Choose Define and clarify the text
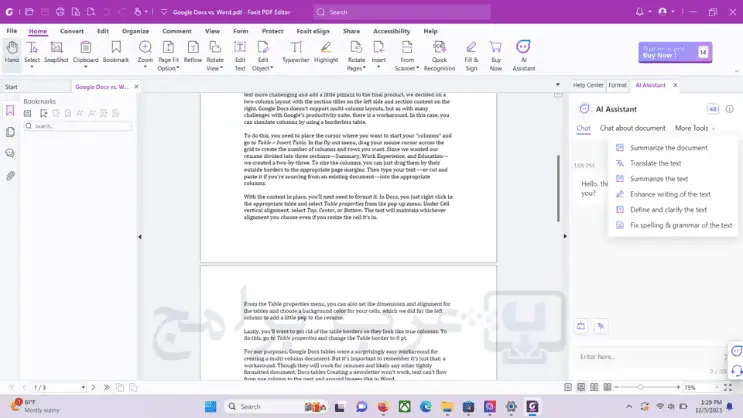743x418 pixels. (x=668, y=209)
